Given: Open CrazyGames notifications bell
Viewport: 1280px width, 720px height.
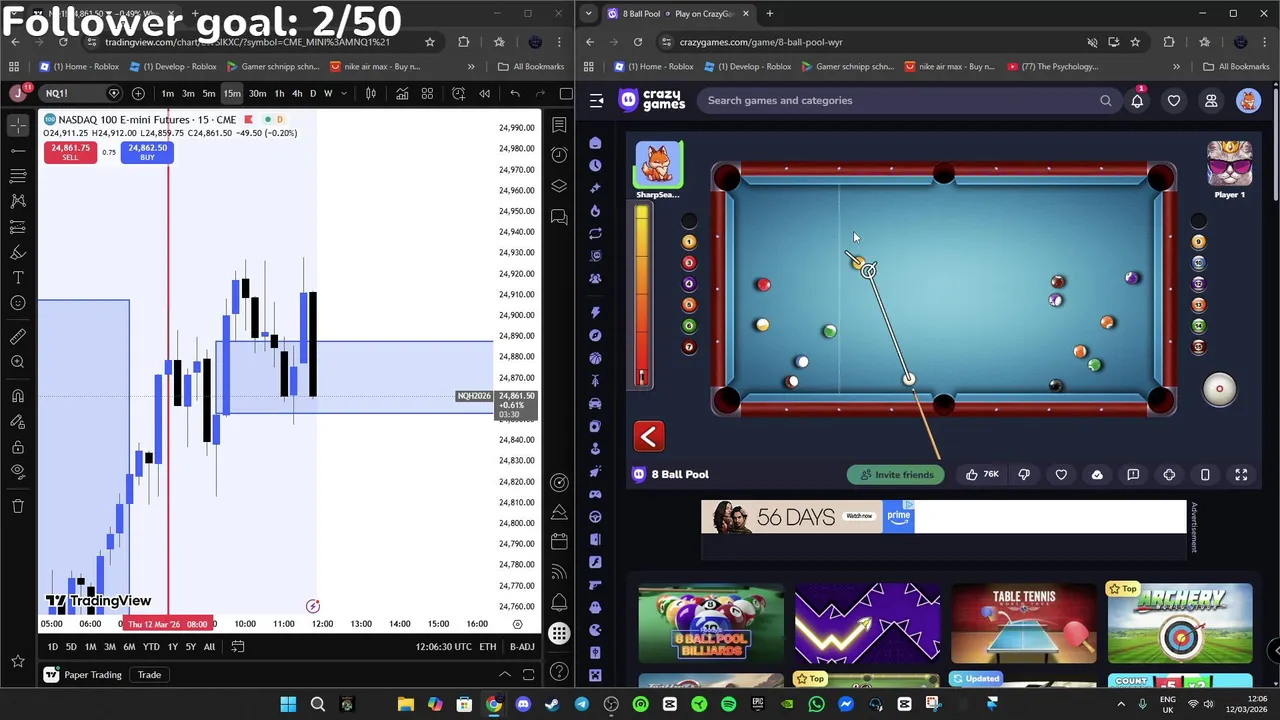Looking at the screenshot, I should pos(1138,100).
